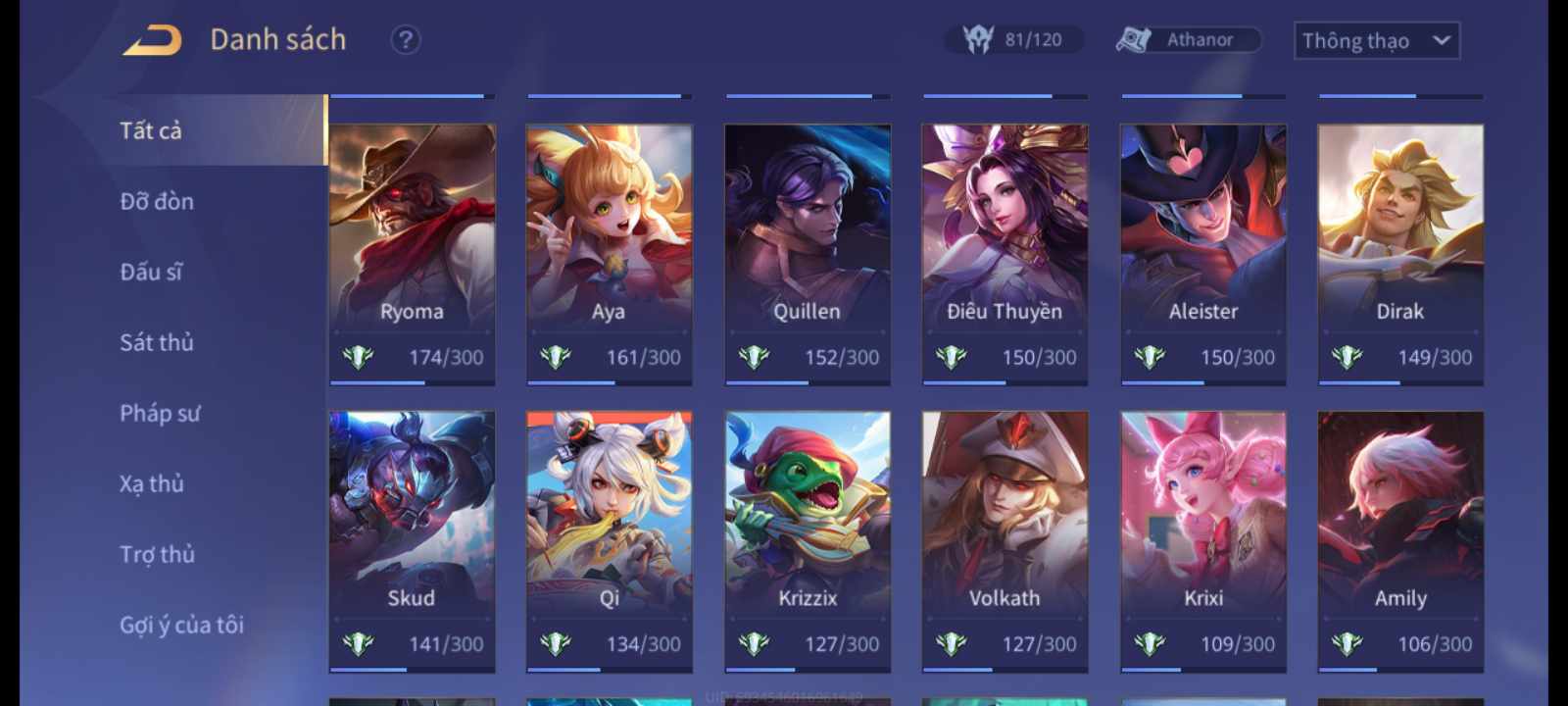Tap Ryoma's green mastery badge icon
The width and height of the screenshot is (1568, 706).
[x=358, y=357]
